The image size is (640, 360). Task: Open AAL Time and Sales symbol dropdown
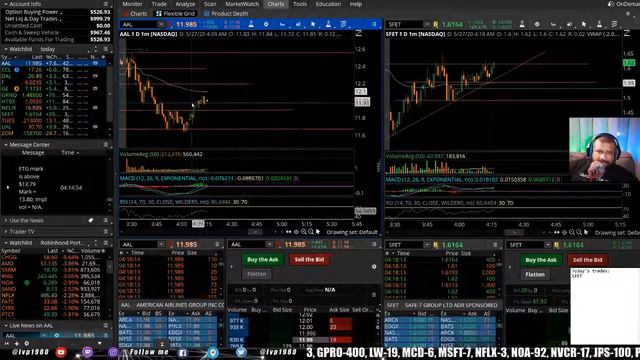[x=161, y=244]
